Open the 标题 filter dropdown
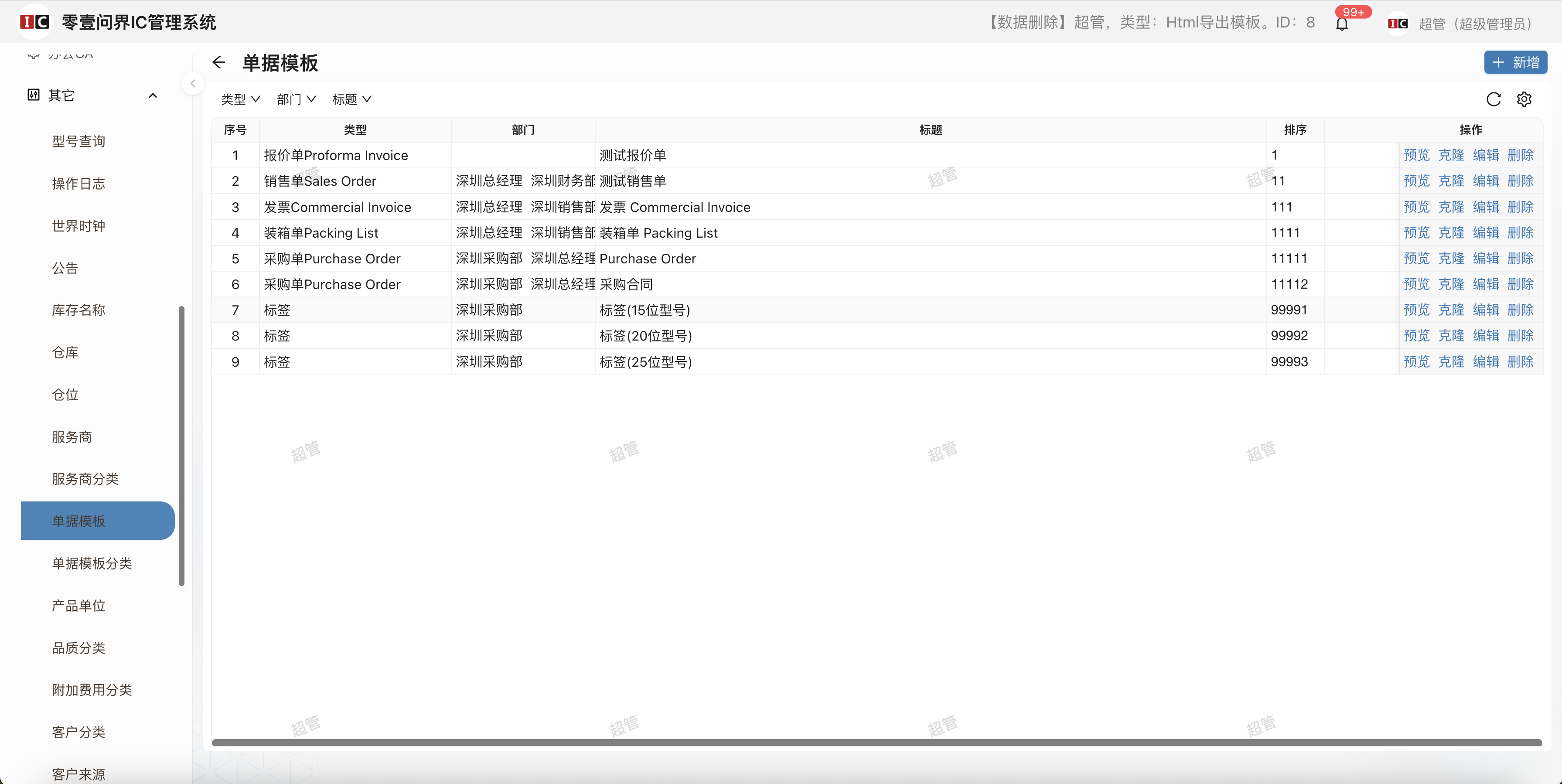Image resolution: width=1562 pixels, height=784 pixels. [352, 99]
